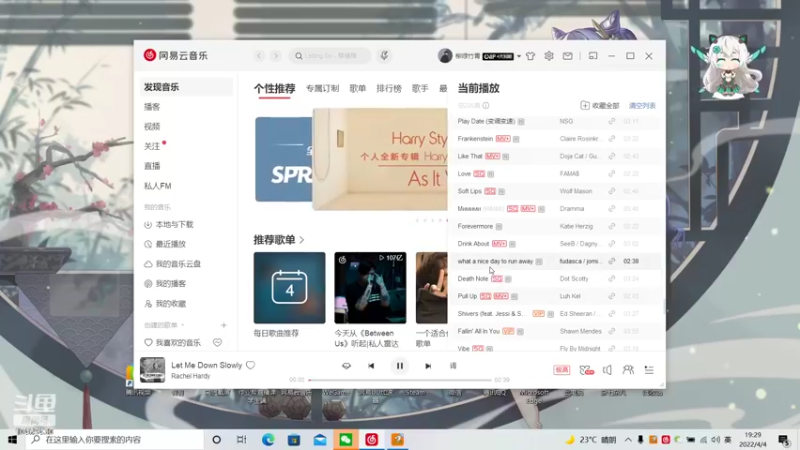The image size is (800, 450).
Task: Seek in the playback progress bar
Action: pos(399,380)
